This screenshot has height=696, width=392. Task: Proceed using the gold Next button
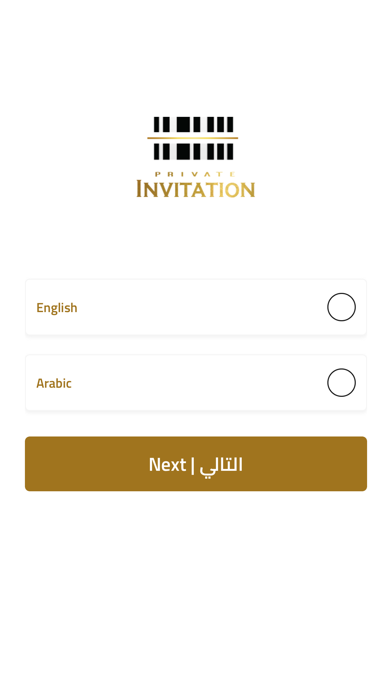[196, 463]
